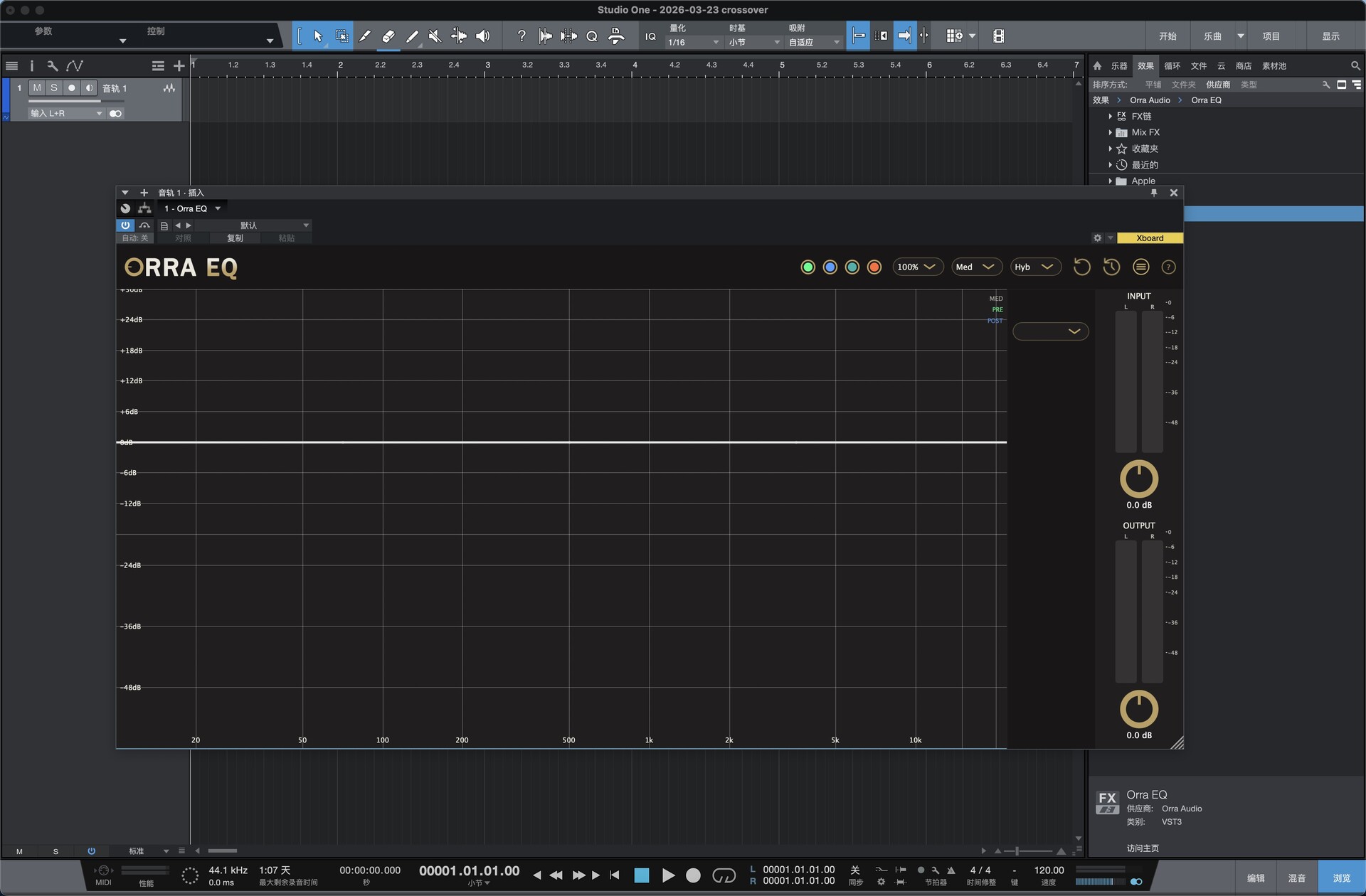Image resolution: width=1366 pixels, height=896 pixels.
Task: Open the video track film icon
Action: pos(999,36)
